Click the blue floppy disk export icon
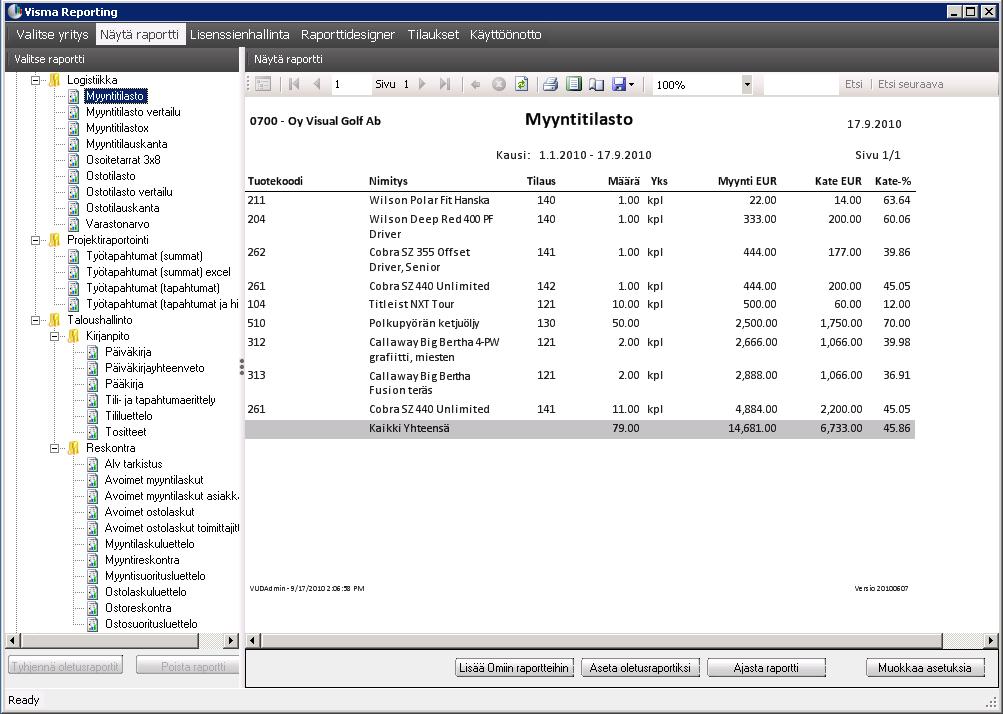Viewport: 1003px width, 714px height. 619,84
